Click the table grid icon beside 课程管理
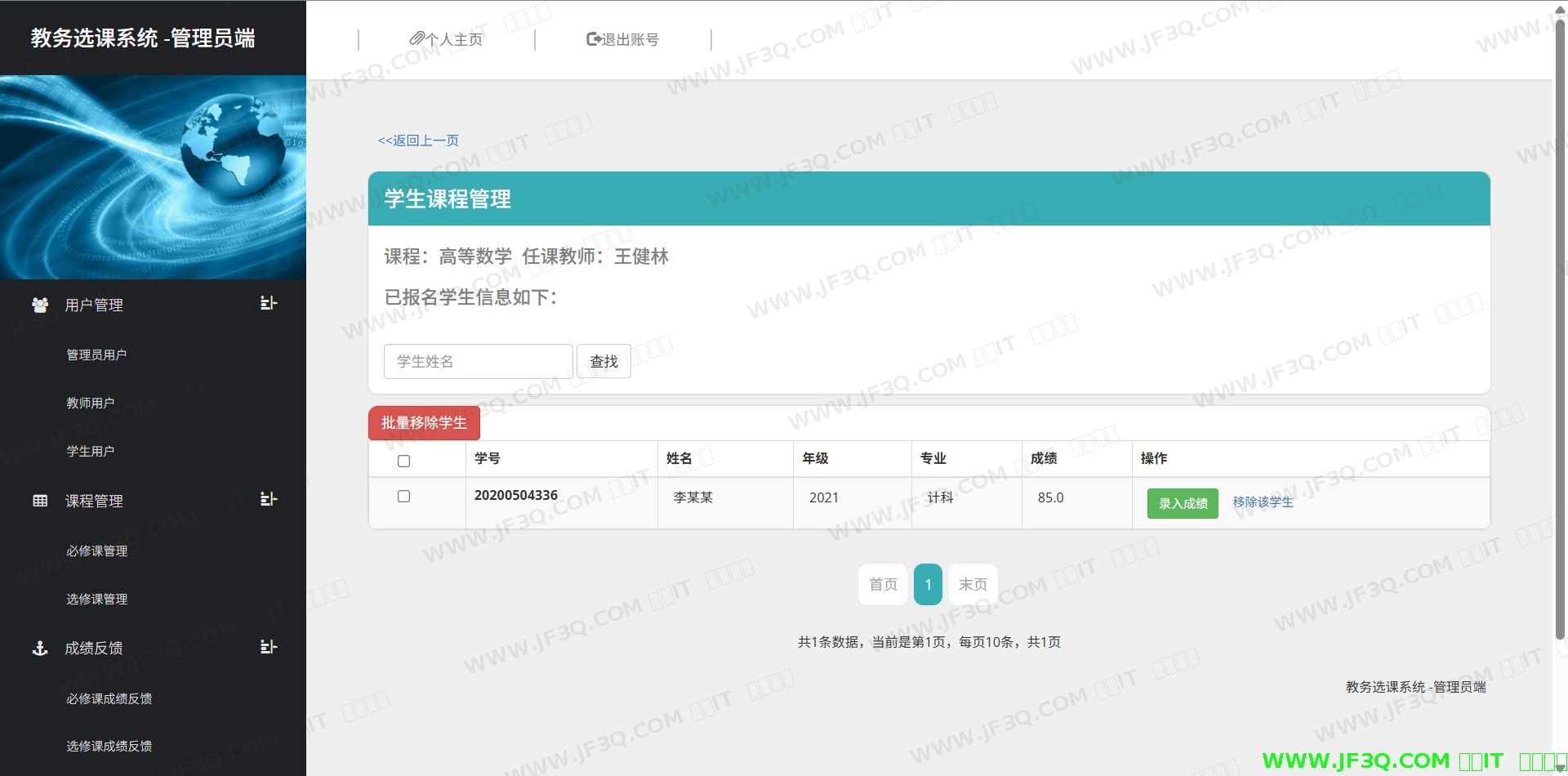Viewport: 1568px width, 776px height. 40,501
